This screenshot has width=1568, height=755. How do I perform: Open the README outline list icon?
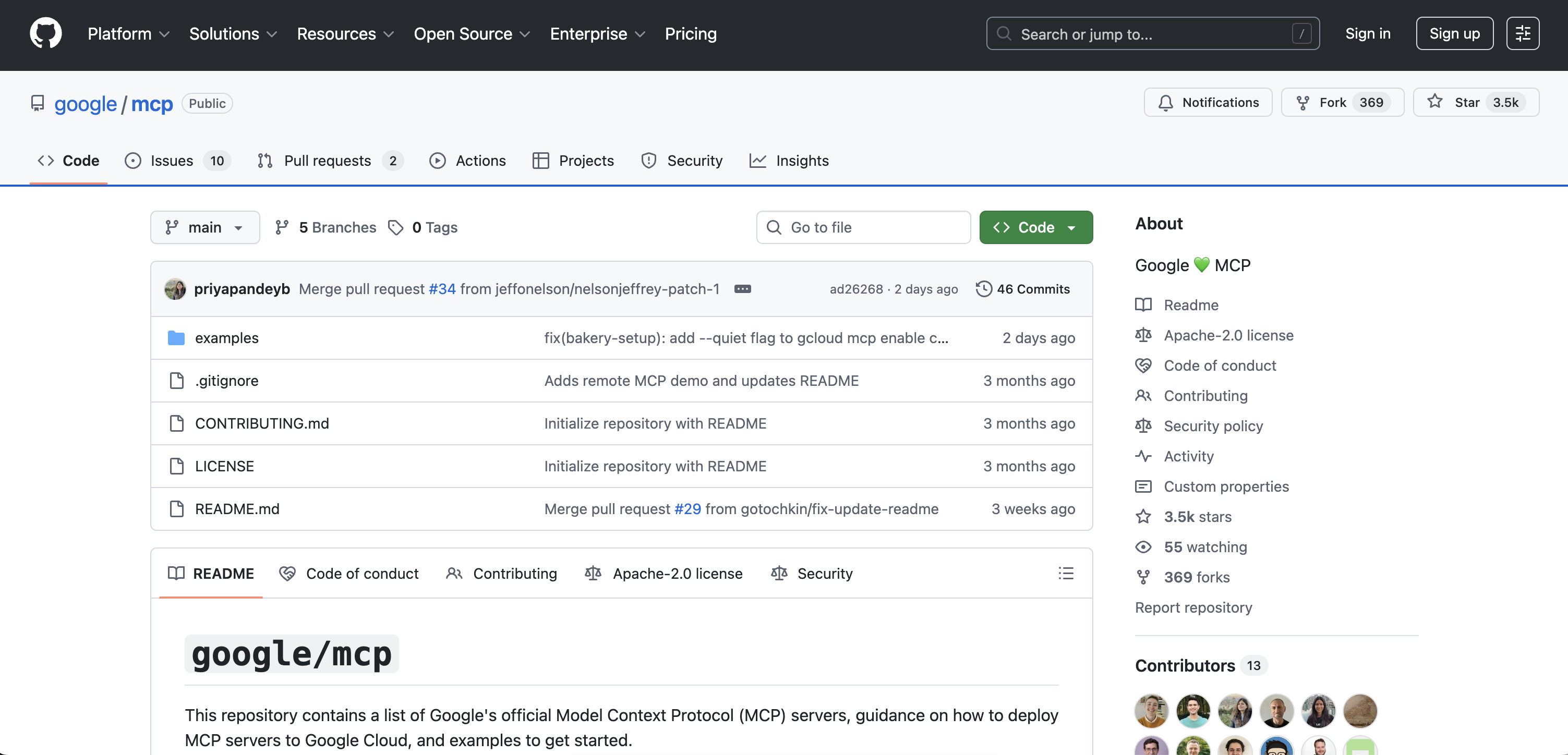coord(1066,573)
